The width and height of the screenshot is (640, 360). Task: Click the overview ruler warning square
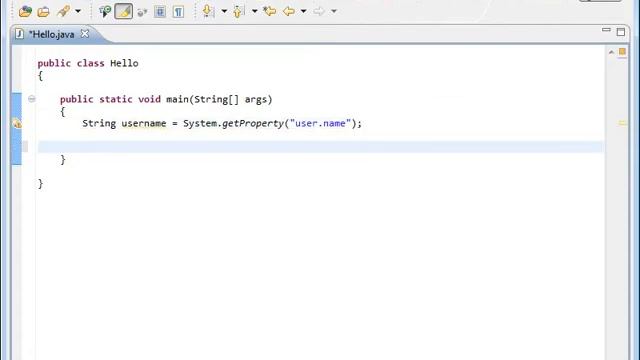(622, 51)
